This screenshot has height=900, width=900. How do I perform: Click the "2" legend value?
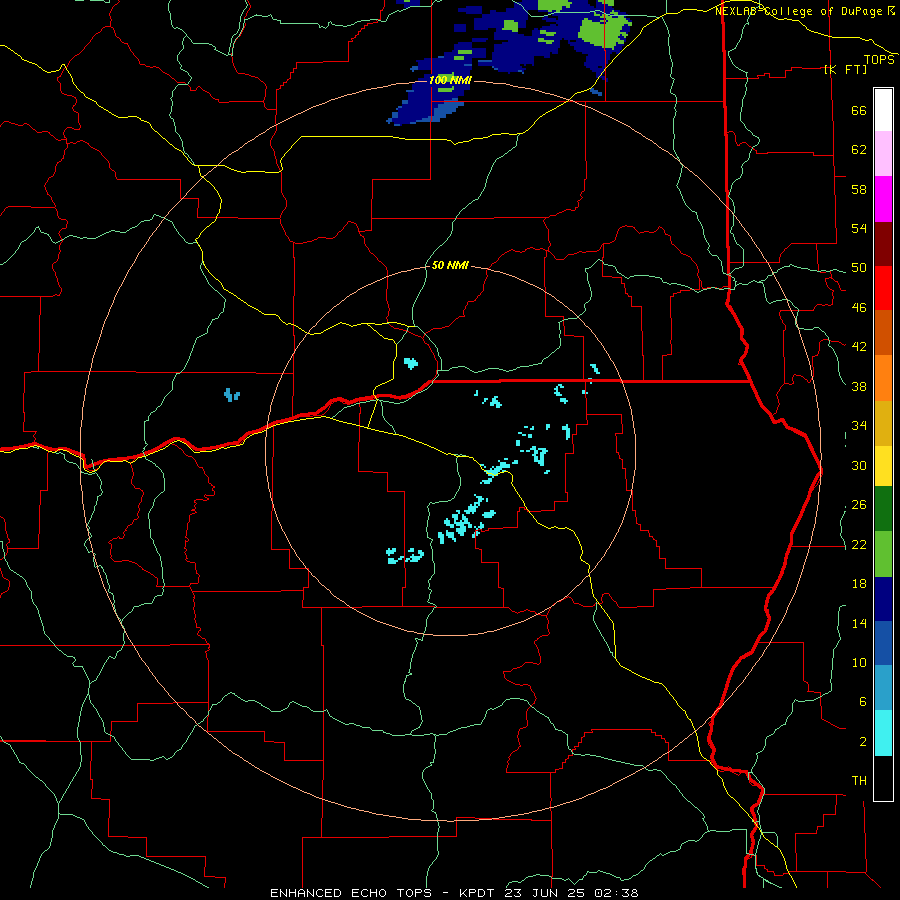(863, 742)
